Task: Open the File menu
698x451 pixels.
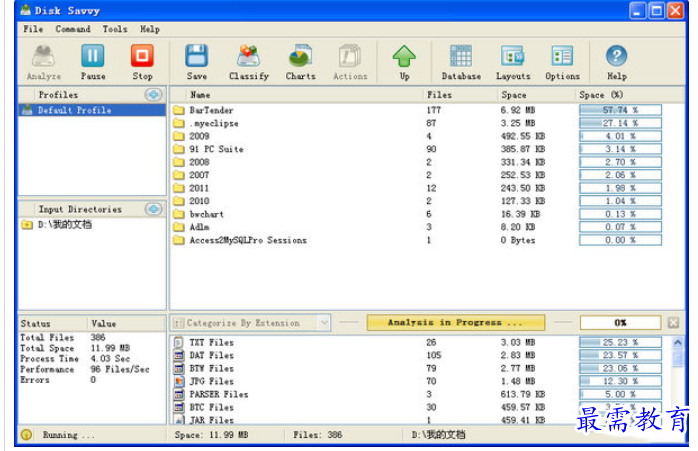Action: 33,29
